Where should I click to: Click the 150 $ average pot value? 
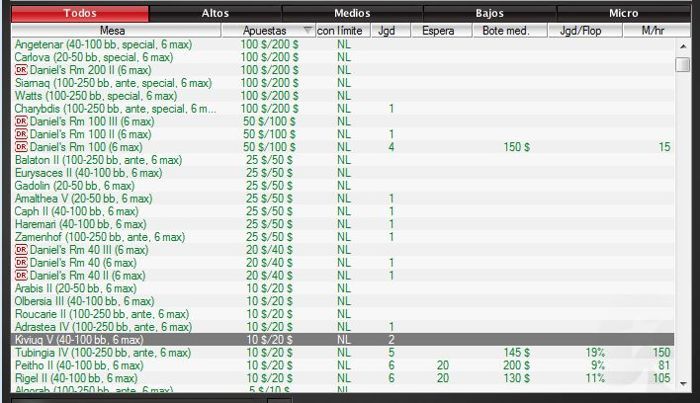tap(517, 147)
